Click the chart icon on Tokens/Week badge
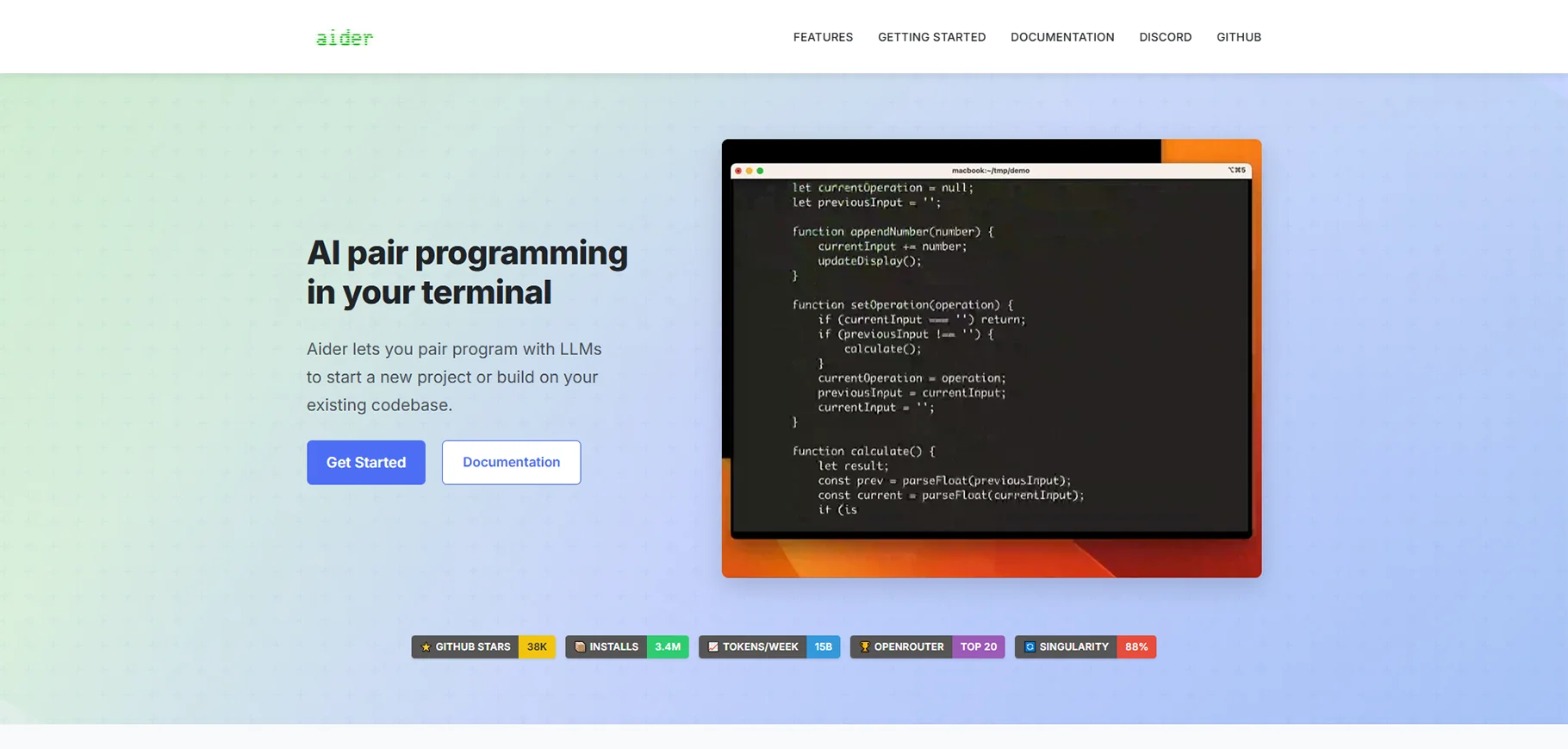This screenshot has width=1568, height=749. pos(713,646)
